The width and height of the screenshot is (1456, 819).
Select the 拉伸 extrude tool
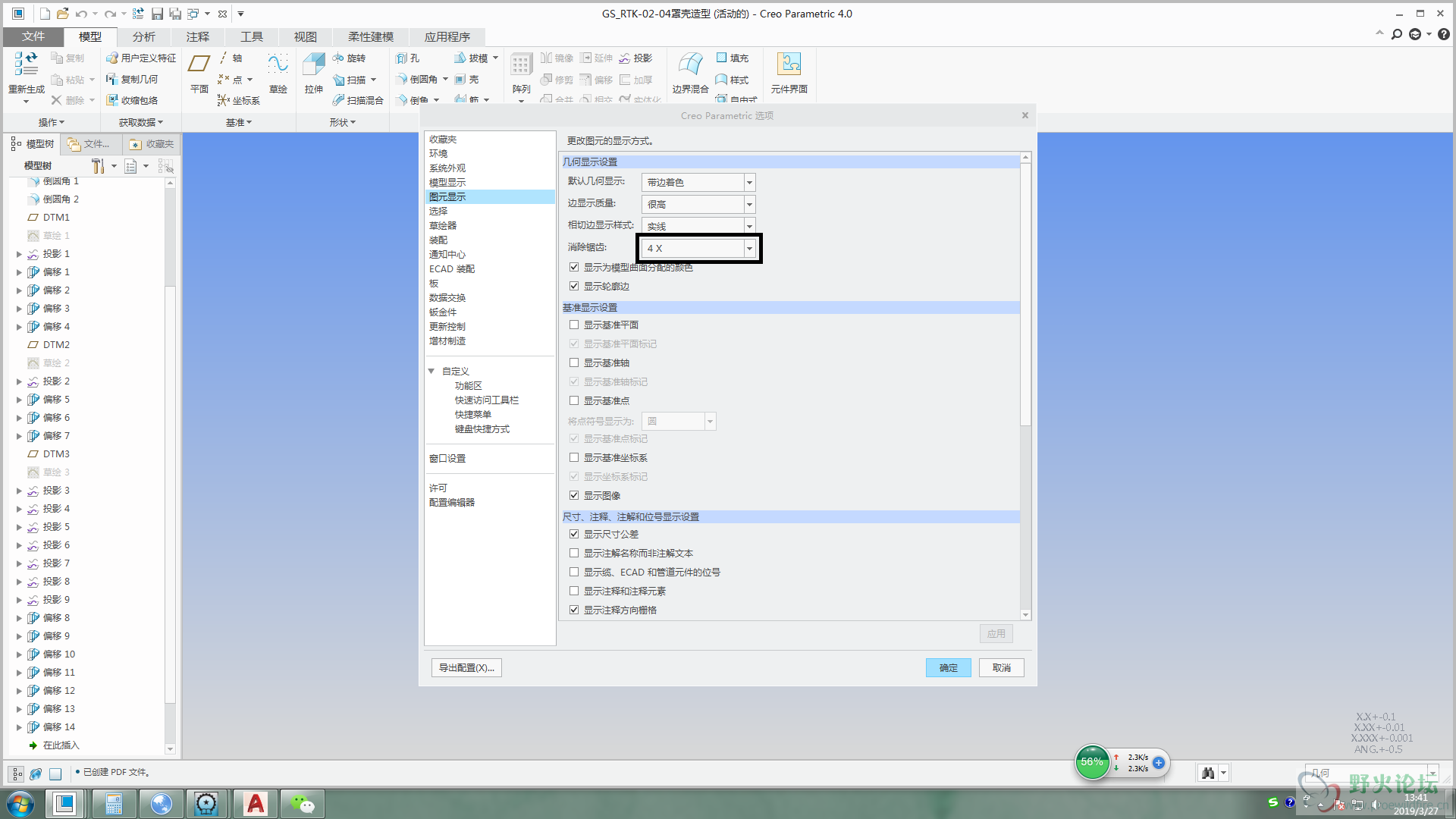tap(314, 73)
